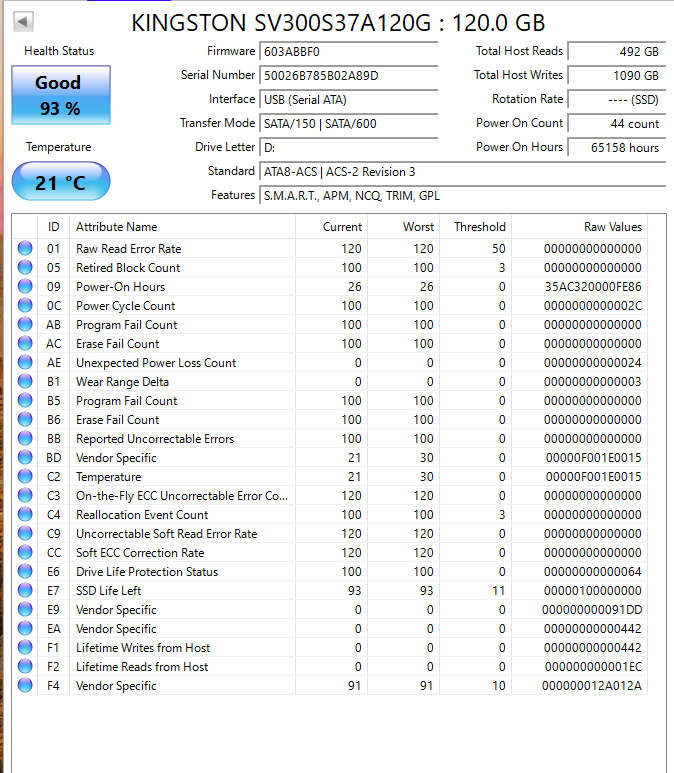This screenshot has height=773, width=674.
Task: Select status icon for AB Program Fail Count
Action: click(x=25, y=324)
